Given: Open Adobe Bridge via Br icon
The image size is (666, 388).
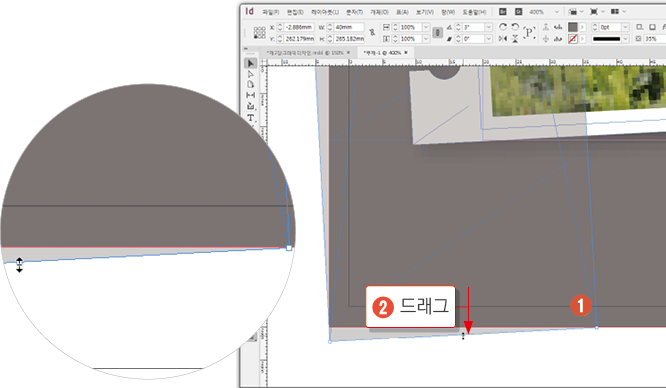Looking at the screenshot, I should point(502,12).
